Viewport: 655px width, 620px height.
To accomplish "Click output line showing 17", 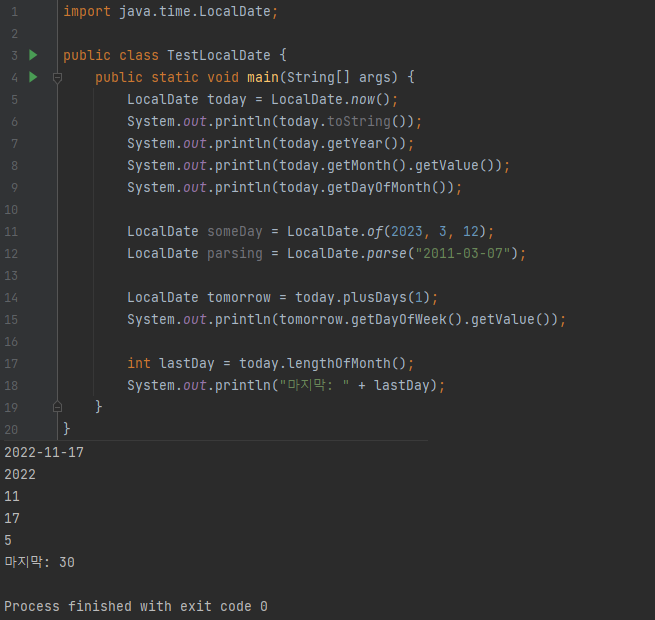I will coord(12,518).
